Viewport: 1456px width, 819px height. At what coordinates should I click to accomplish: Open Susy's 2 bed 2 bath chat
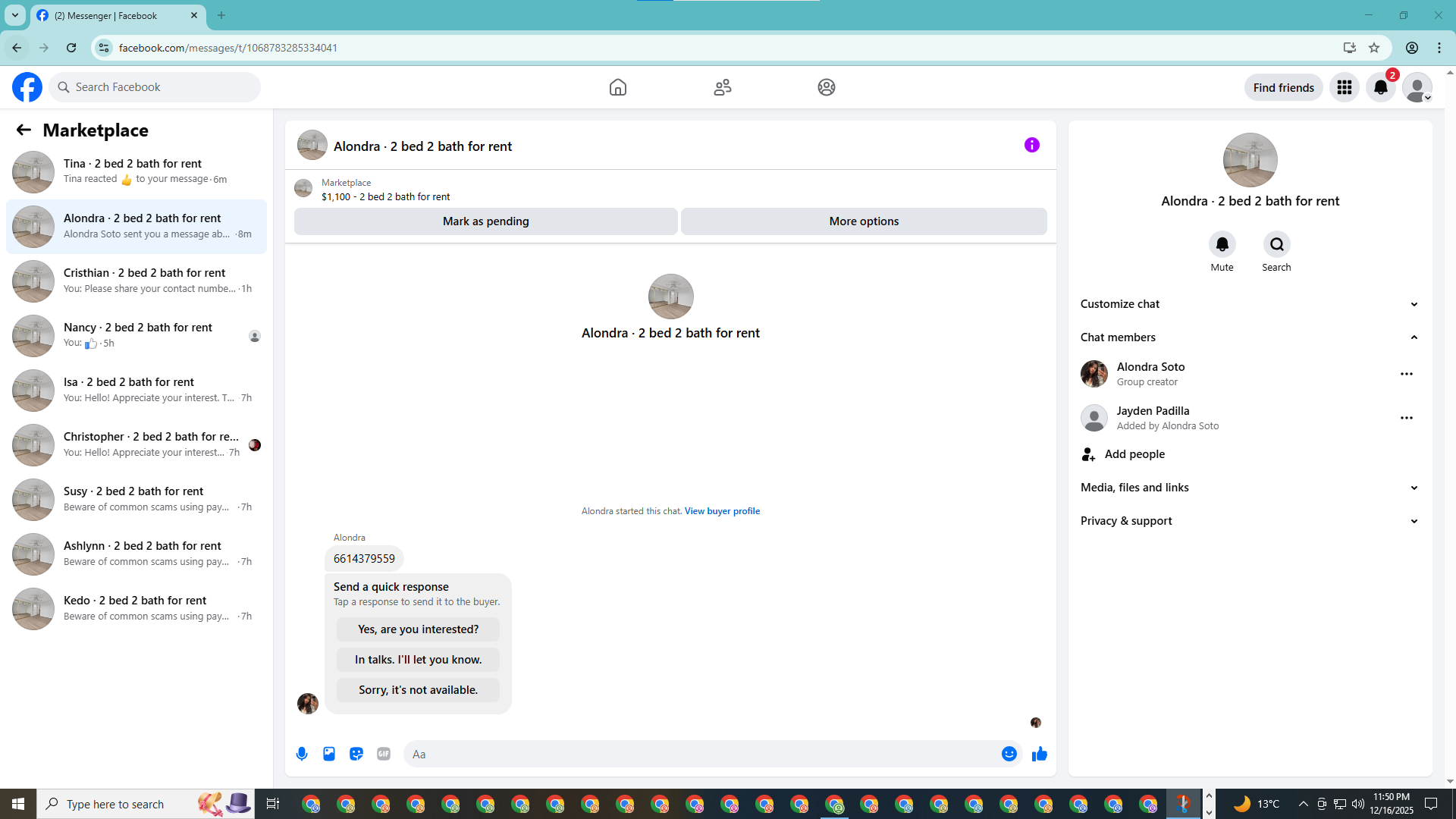136,500
